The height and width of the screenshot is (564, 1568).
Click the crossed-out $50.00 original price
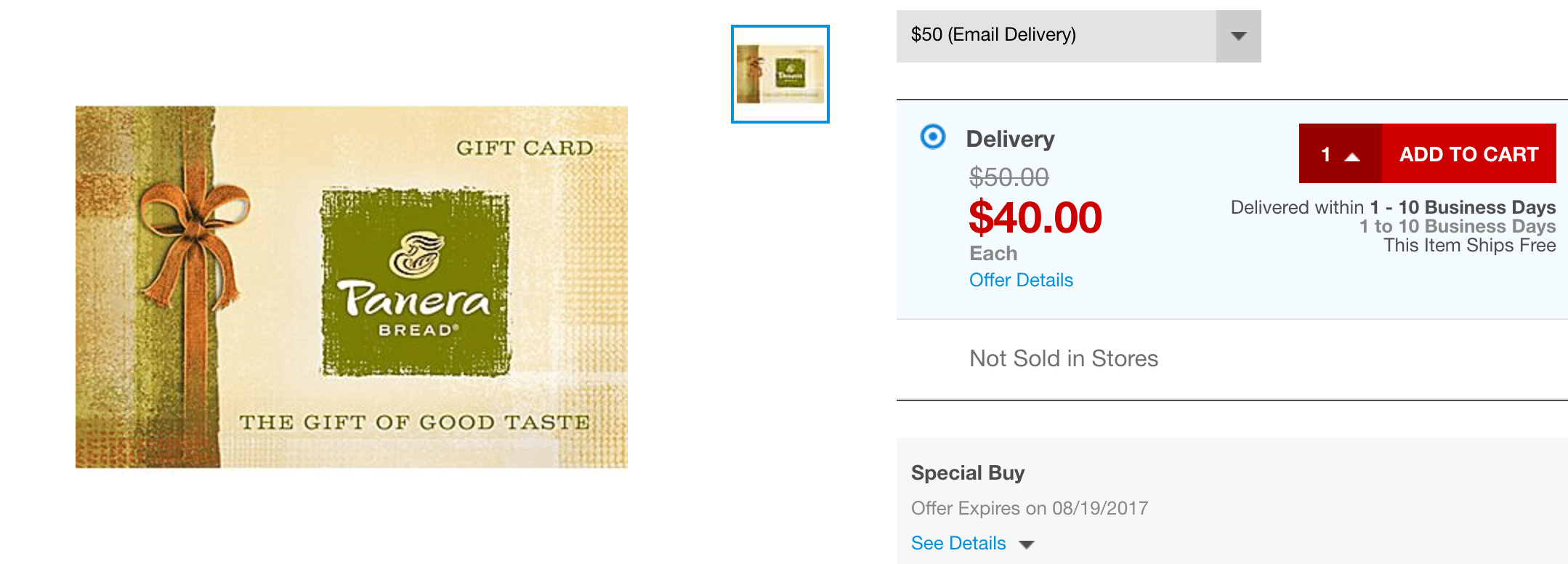point(1009,177)
